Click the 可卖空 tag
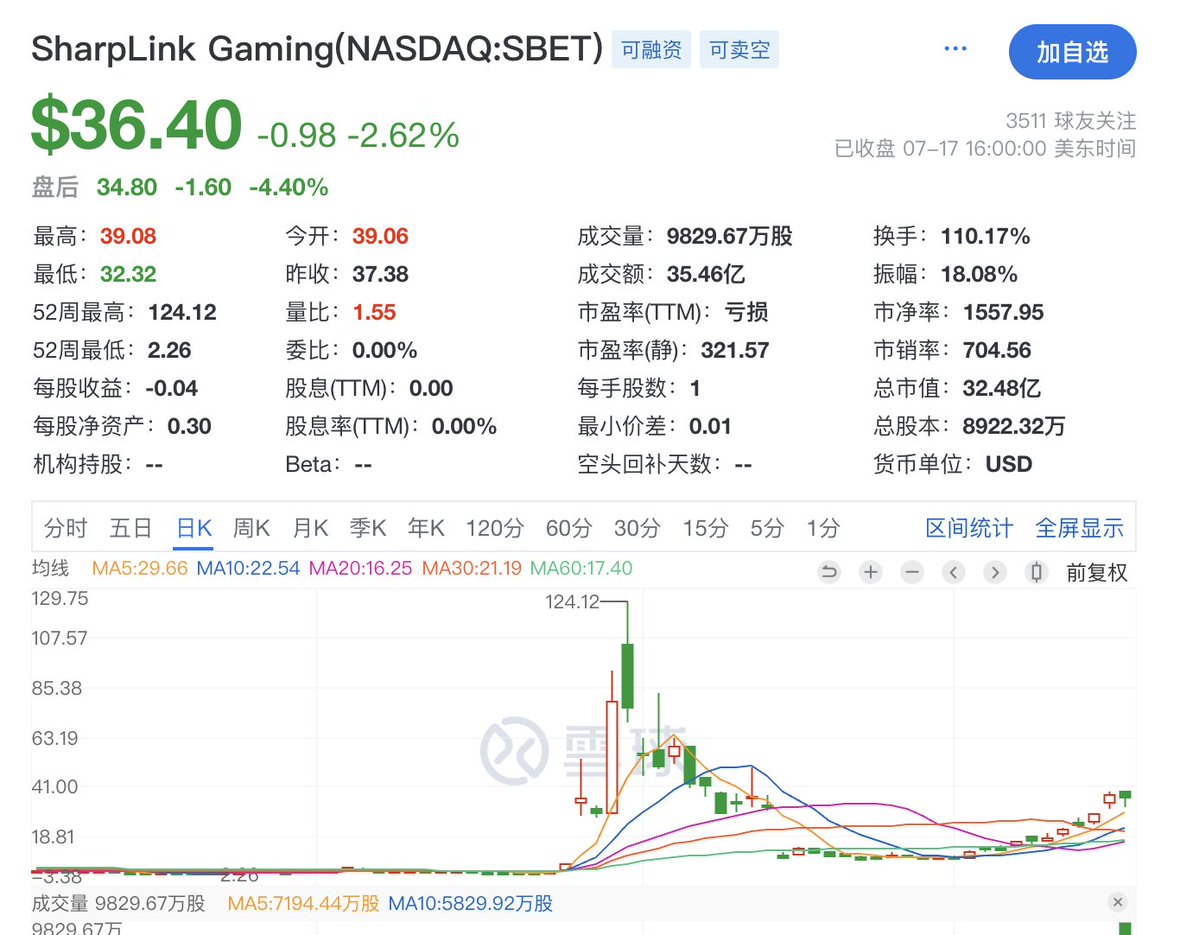Viewport: 1199px width, 935px height. (739, 50)
